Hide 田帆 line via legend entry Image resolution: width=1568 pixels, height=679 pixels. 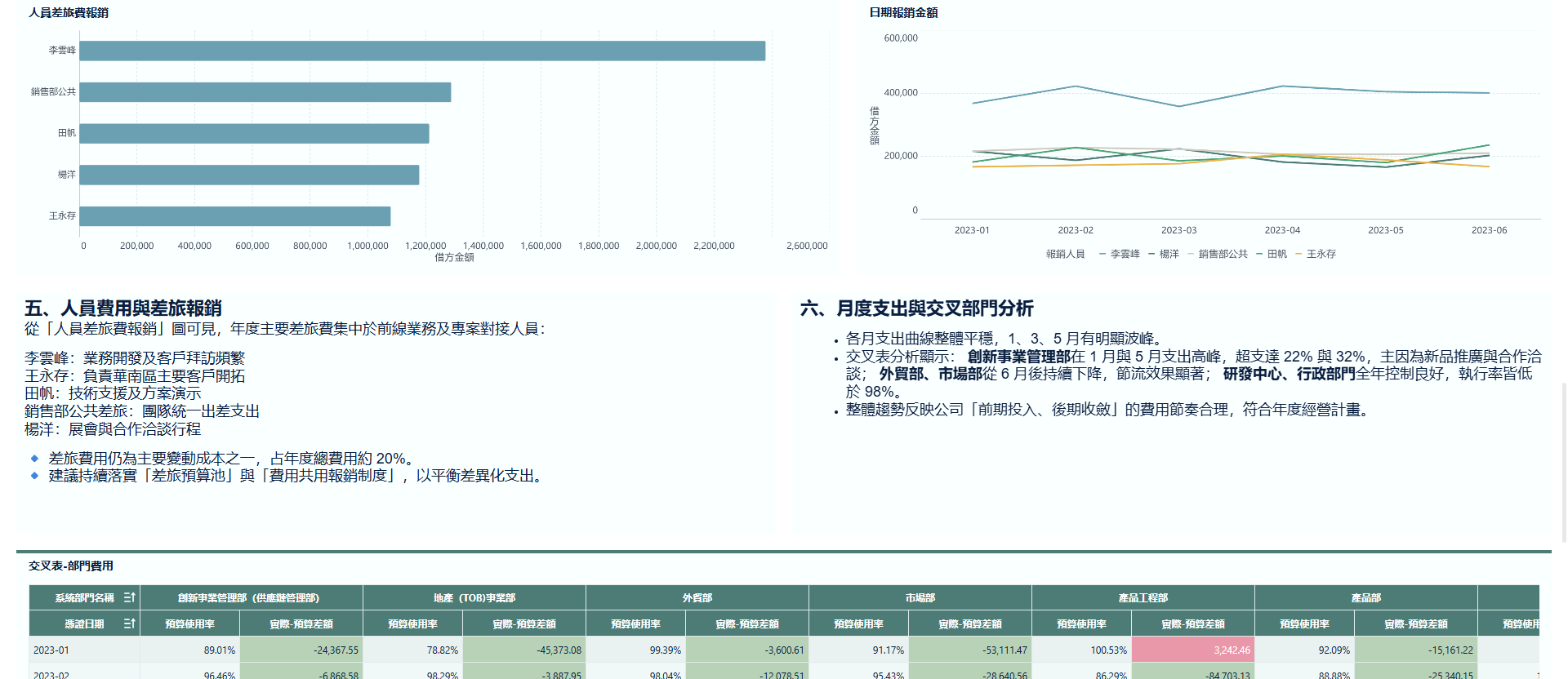(x=1272, y=254)
